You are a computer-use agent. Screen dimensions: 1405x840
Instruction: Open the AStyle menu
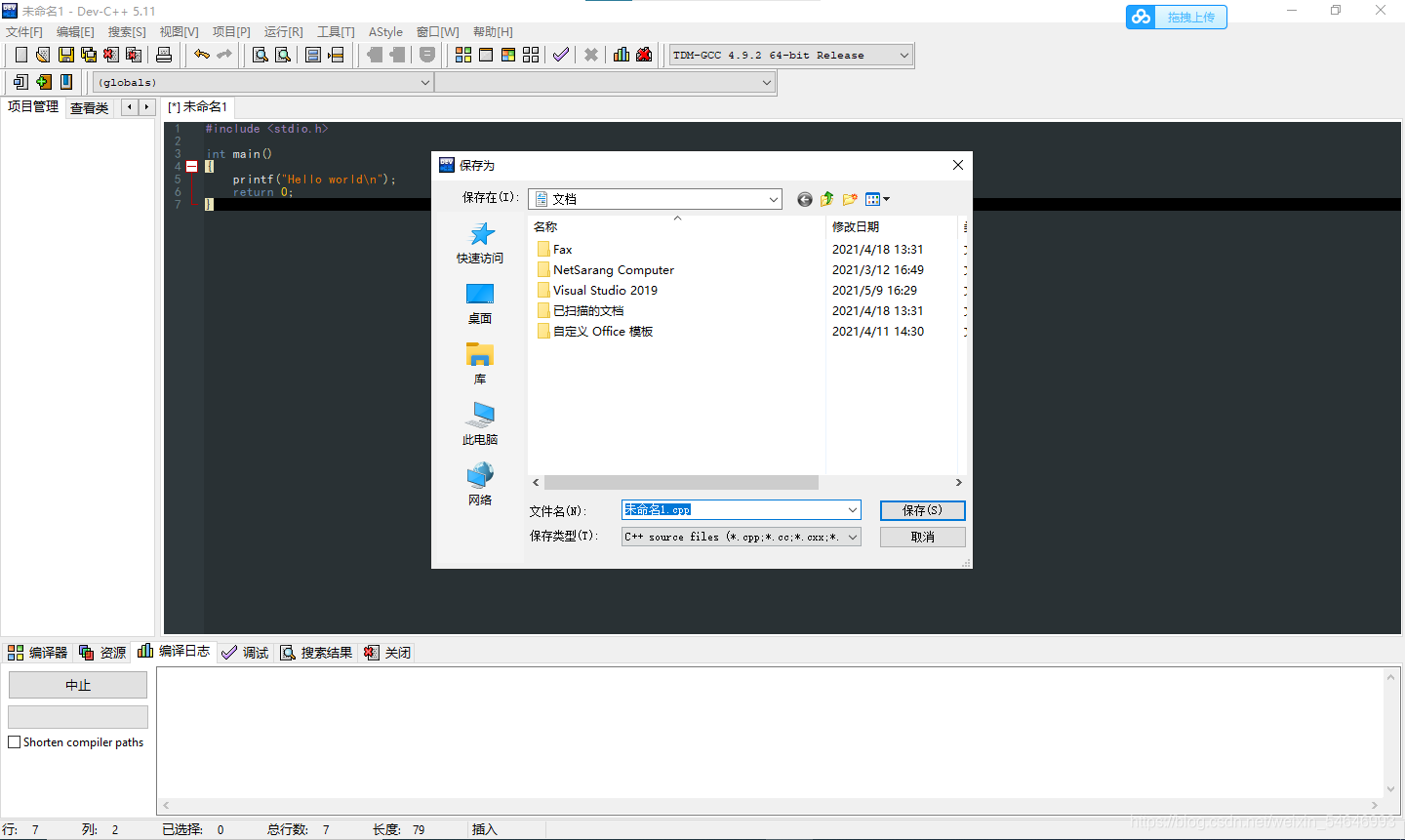tap(385, 32)
